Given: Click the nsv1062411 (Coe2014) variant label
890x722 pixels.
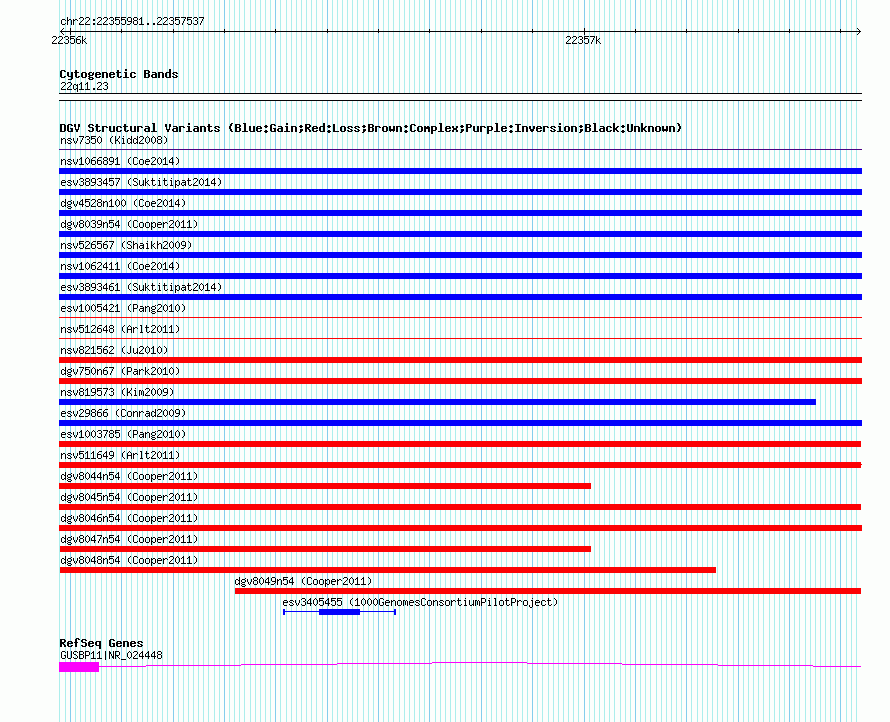Looking at the screenshot, I should pyautogui.click(x=120, y=266).
